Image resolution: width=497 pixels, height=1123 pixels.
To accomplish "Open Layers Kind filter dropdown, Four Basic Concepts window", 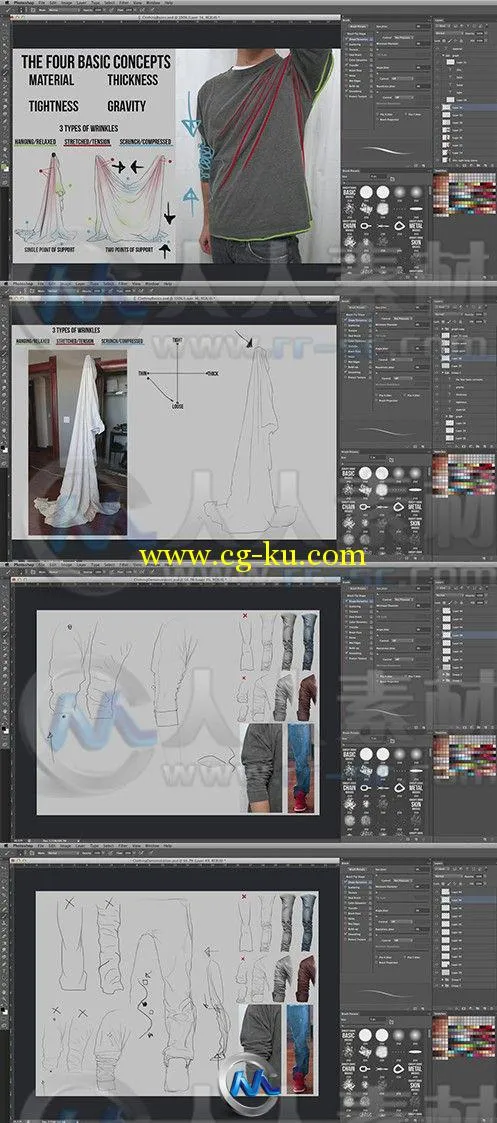I will pos(443,26).
